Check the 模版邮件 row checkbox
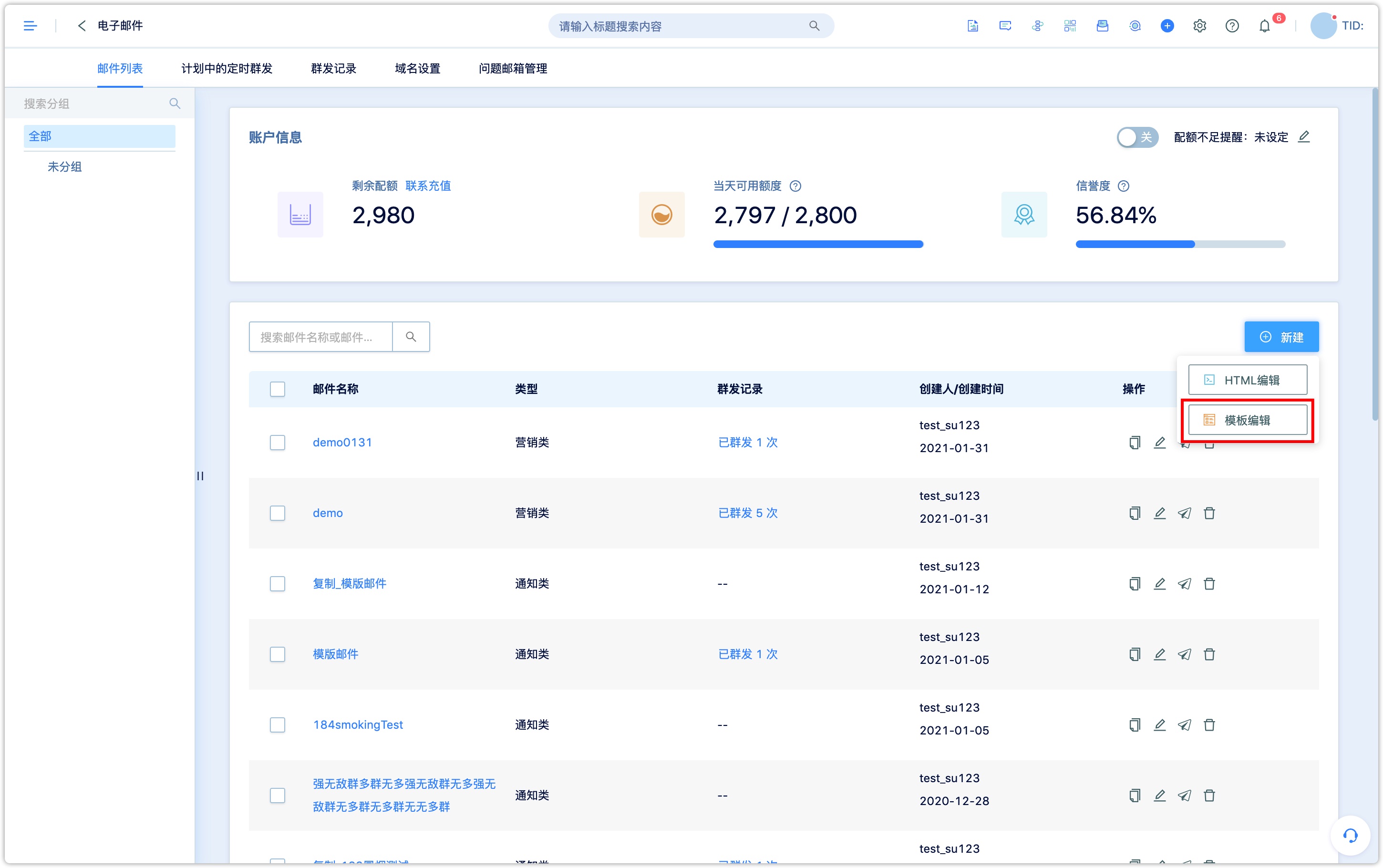 click(277, 654)
